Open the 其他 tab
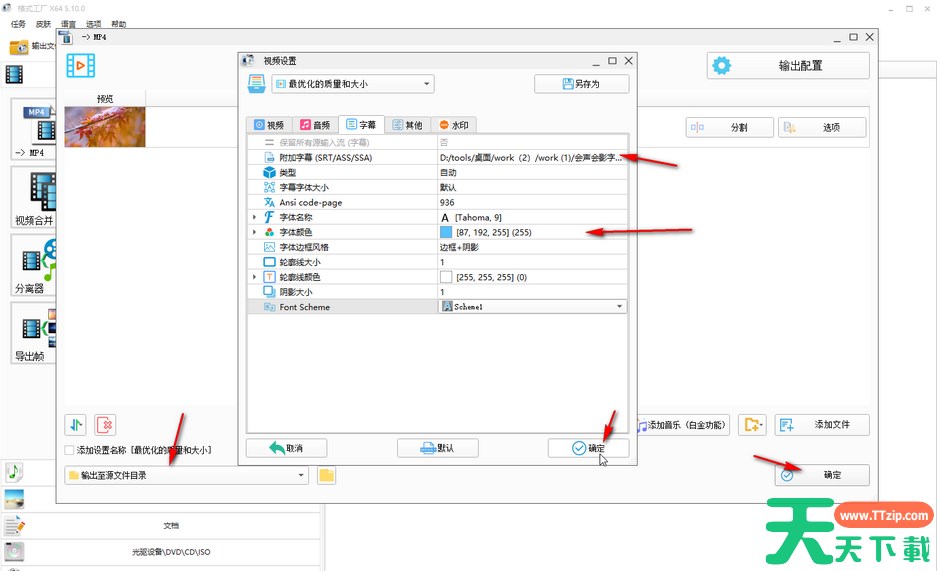Viewport: 938px width, 571px height. pyautogui.click(x=407, y=125)
